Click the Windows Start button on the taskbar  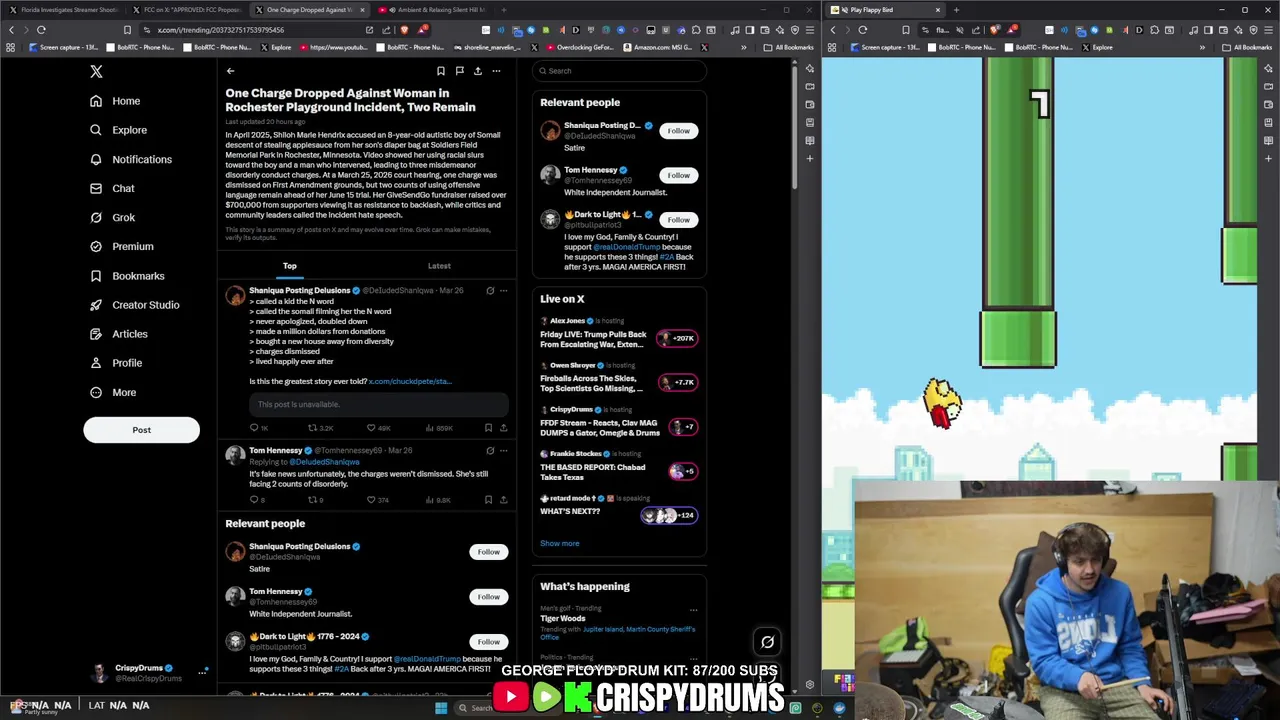pyautogui.click(x=441, y=708)
